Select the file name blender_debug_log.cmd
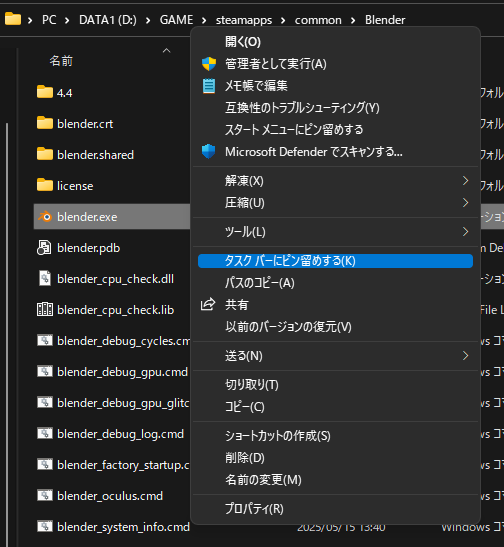This screenshot has height=547, width=504. pyautogui.click(x=120, y=434)
